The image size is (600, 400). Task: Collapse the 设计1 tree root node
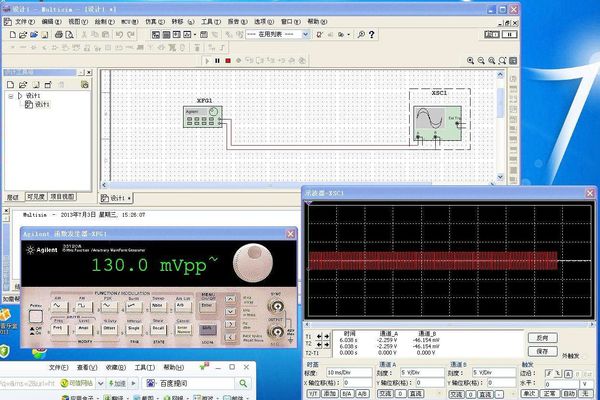pyautogui.click(x=10, y=96)
